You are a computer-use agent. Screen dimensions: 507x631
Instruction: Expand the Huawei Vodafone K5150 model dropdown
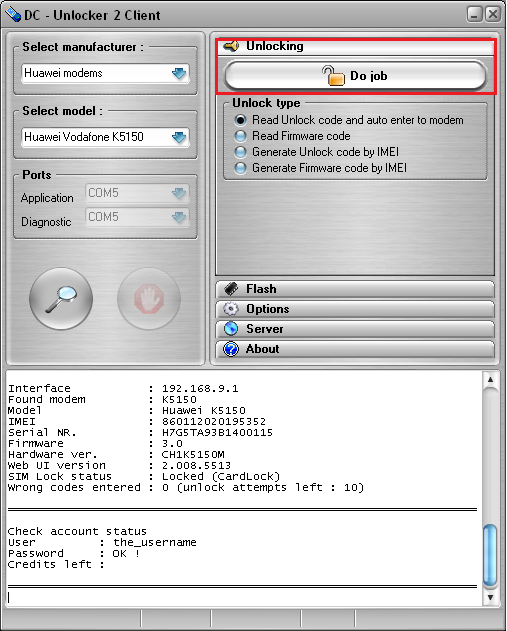coord(105,137)
